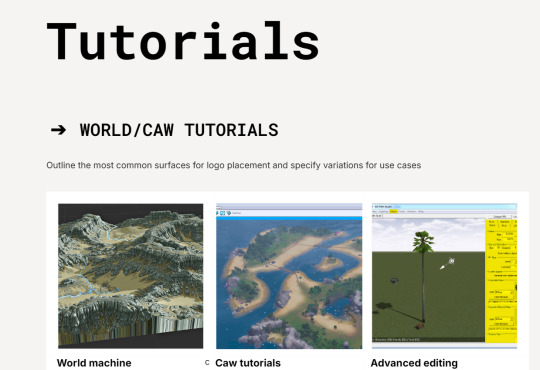The width and height of the screenshot is (540, 370).
Task: Click the 'Caw tutorials' card title
Action: click(248, 363)
